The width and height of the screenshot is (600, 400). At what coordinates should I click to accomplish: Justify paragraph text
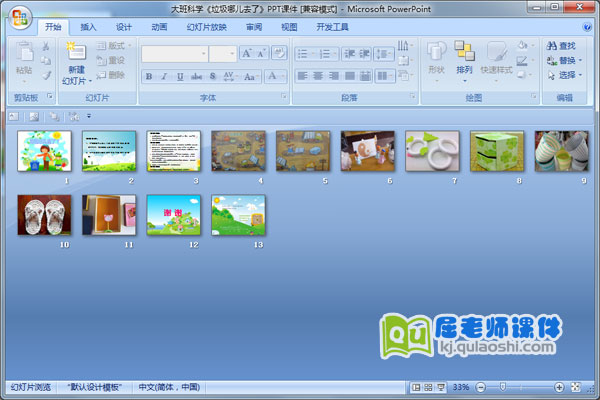[350, 76]
